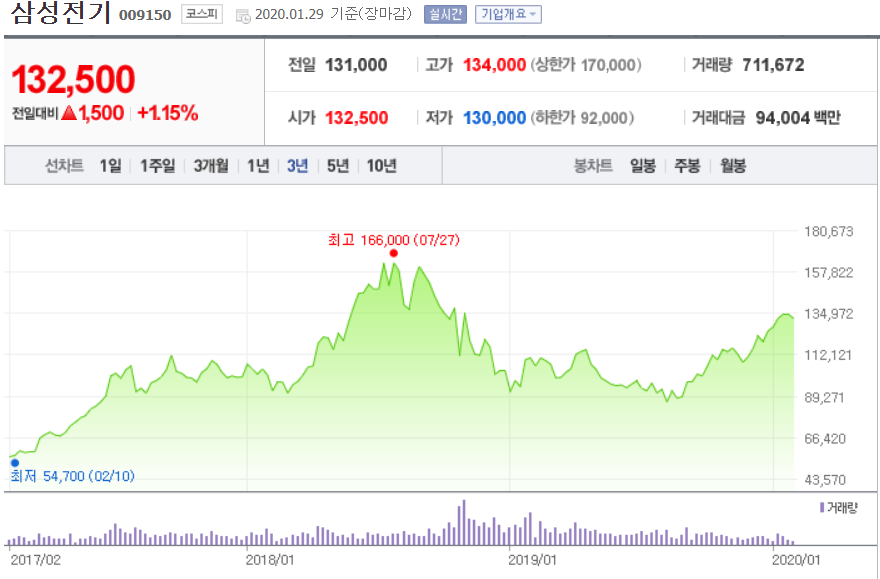This screenshot has width=880, height=579.
Task: Click the blue 최저 54,700 low marker
Action: tap(15, 463)
